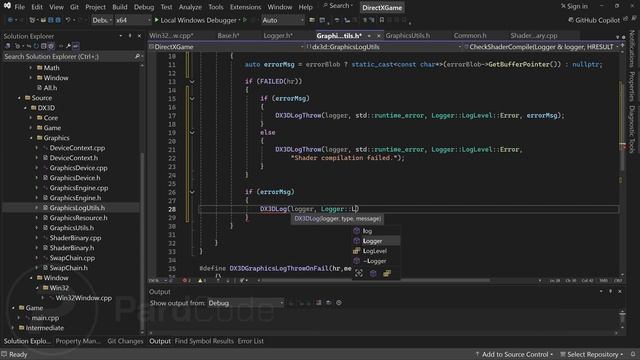This screenshot has width=640, height=360.
Task: Click the Undo icon in the toolbar
Action: tap(68, 20)
